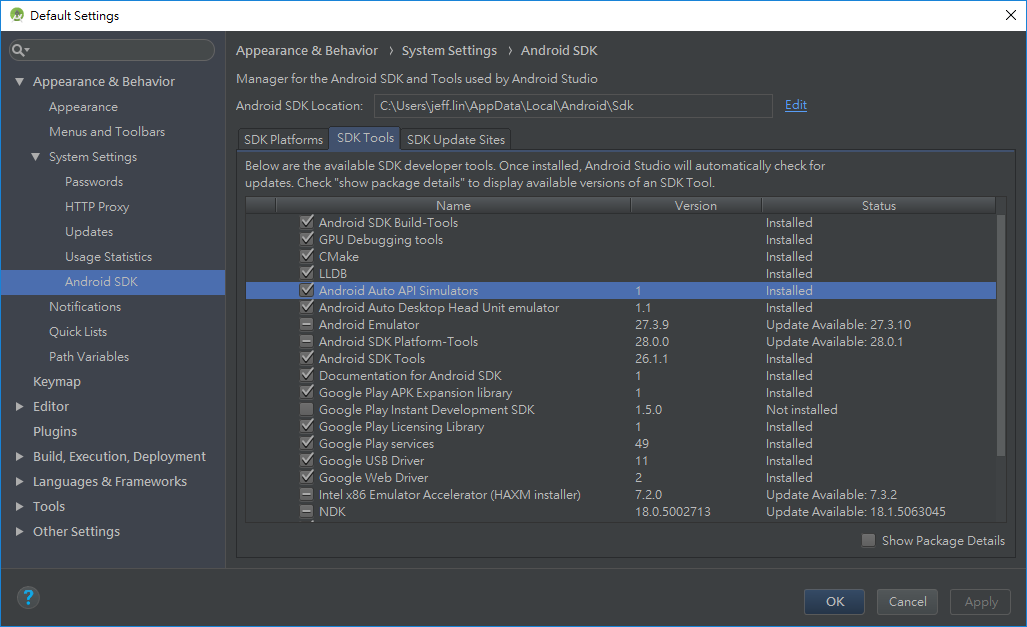The height and width of the screenshot is (627, 1027).
Task: Toggle Android Auto API Simulators checkbox
Action: (x=307, y=290)
